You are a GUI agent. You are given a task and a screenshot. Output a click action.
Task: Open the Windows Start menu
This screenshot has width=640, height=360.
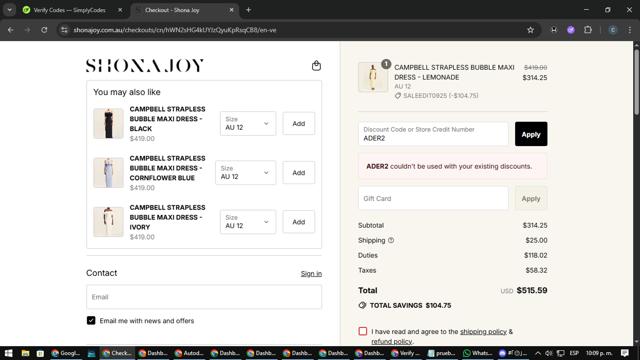point(8,353)
